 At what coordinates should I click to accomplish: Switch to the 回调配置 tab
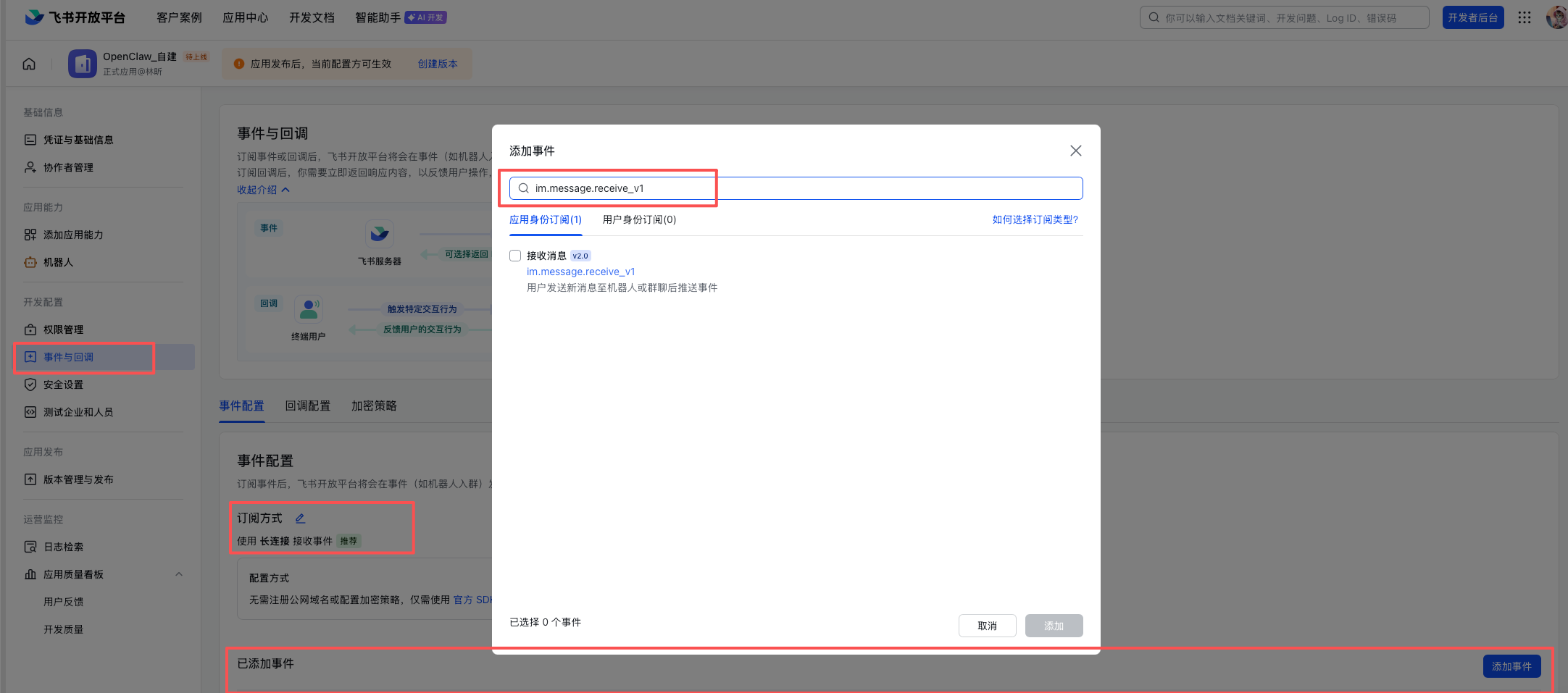[x=307, y=406]
